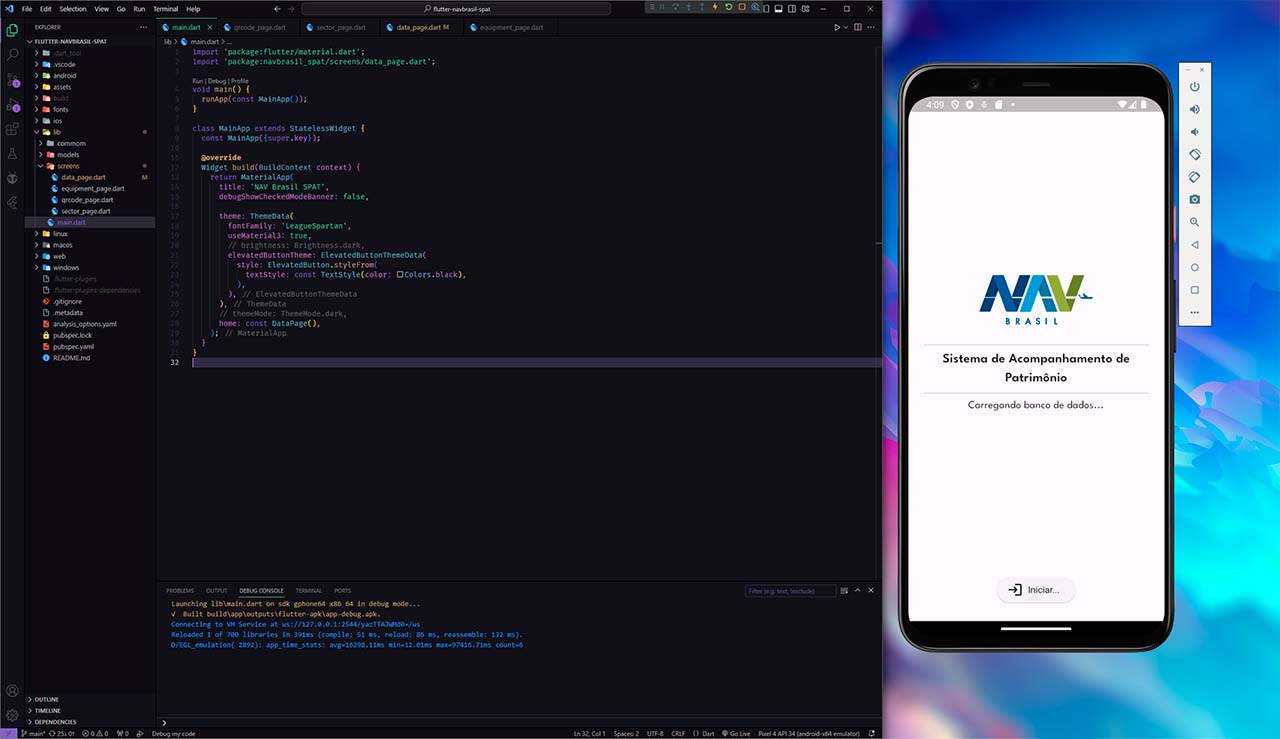1280x739 pixels.
Task: Click the Split Editor icon
Action: pos(858,27)
